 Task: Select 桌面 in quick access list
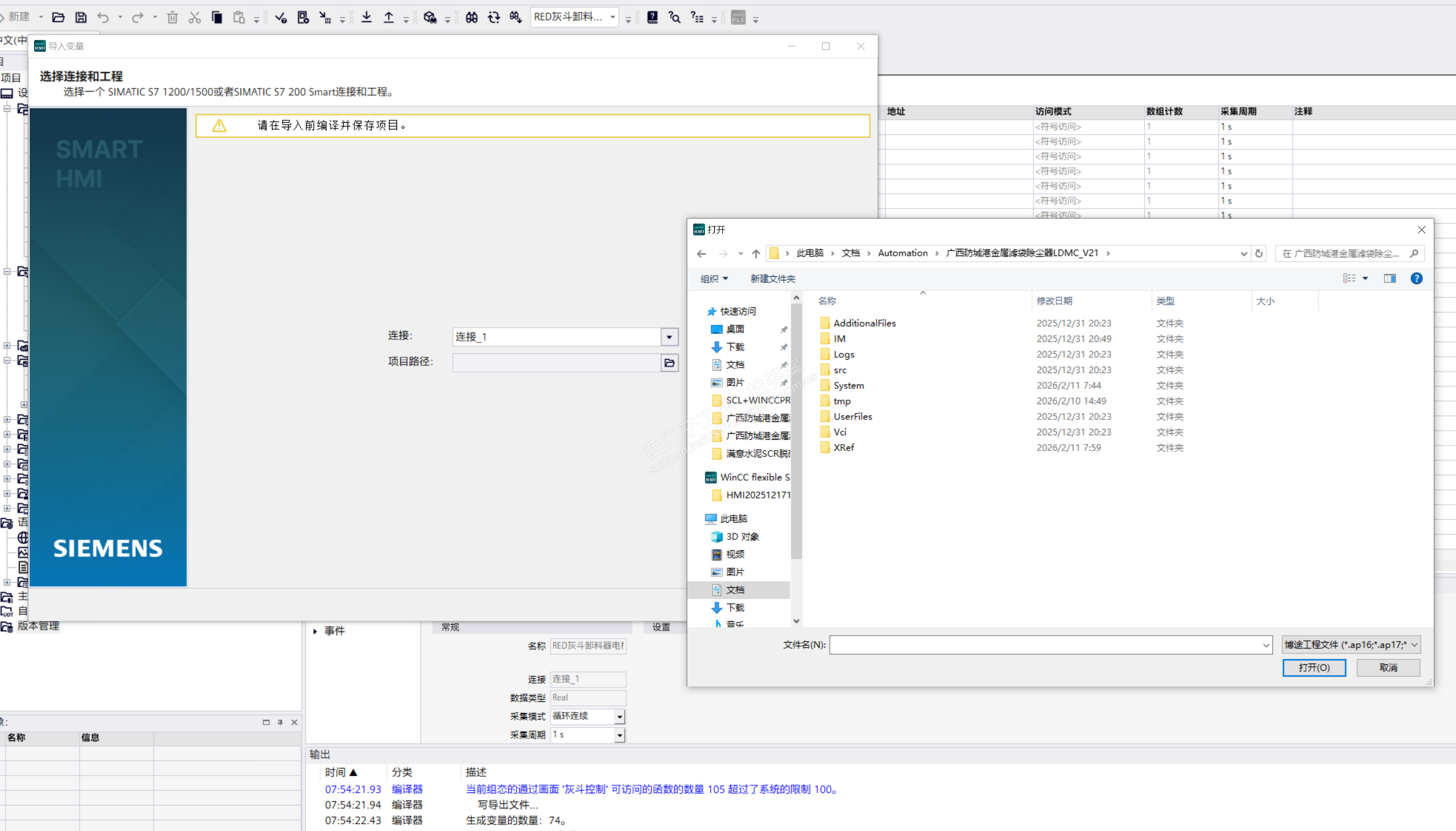pos(735,329)
